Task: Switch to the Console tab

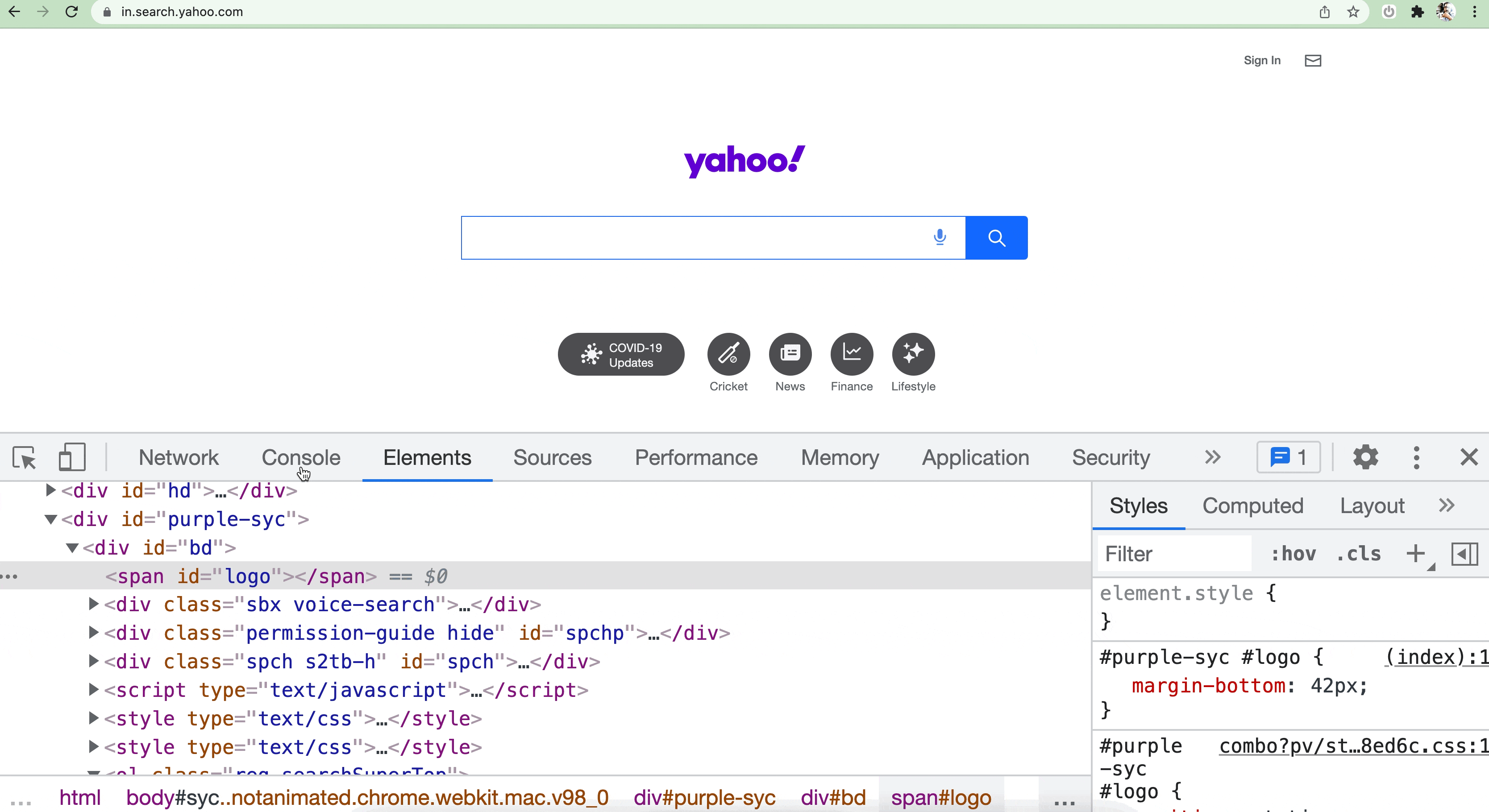Action: (x=300, y=457)
